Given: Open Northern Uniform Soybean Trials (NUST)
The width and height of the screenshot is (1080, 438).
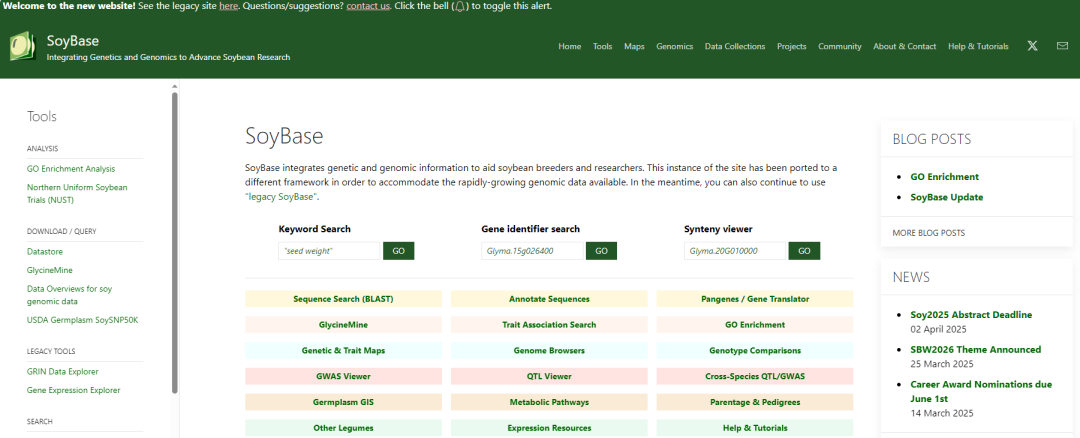Looking at the screenshot, I should coord(77,194).
